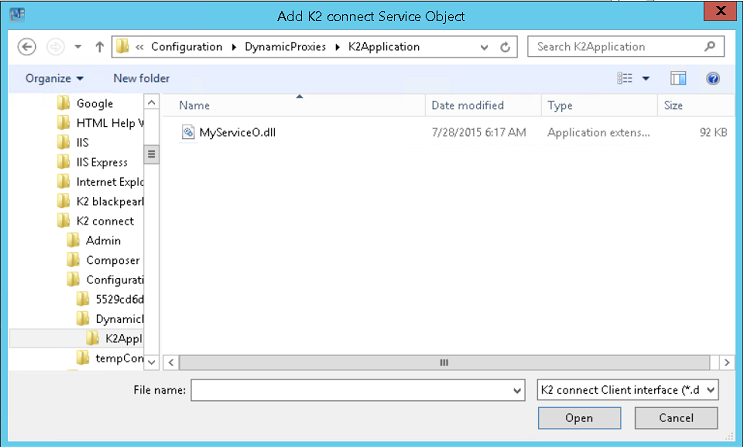Click the Refresh address bar icon

[507, 47]
